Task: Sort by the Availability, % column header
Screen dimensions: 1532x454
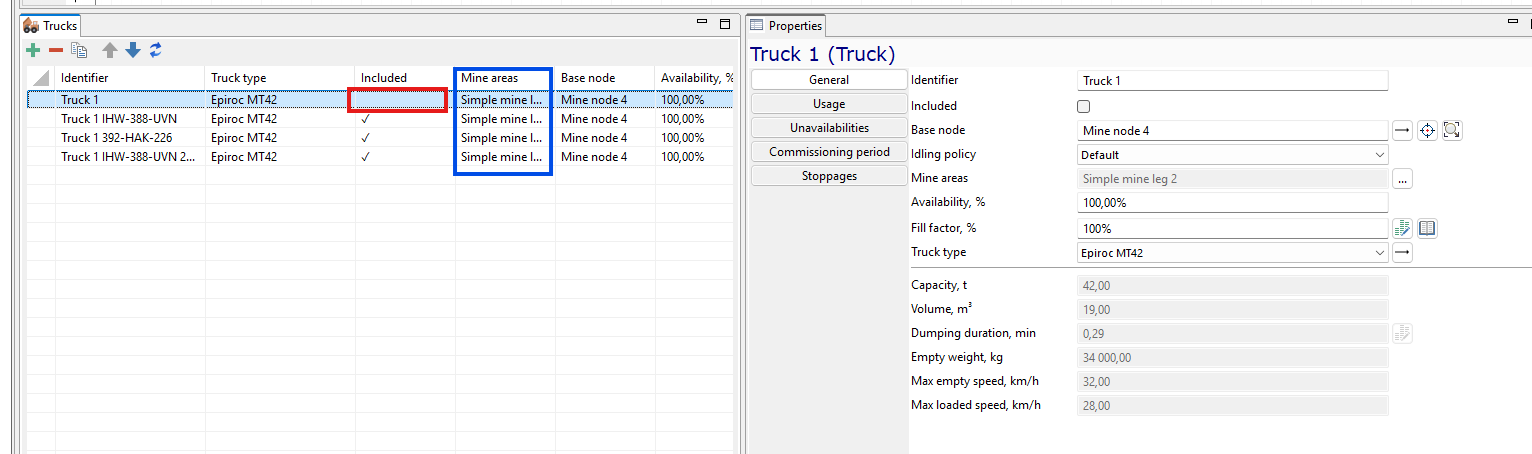Action: [695, 78]
